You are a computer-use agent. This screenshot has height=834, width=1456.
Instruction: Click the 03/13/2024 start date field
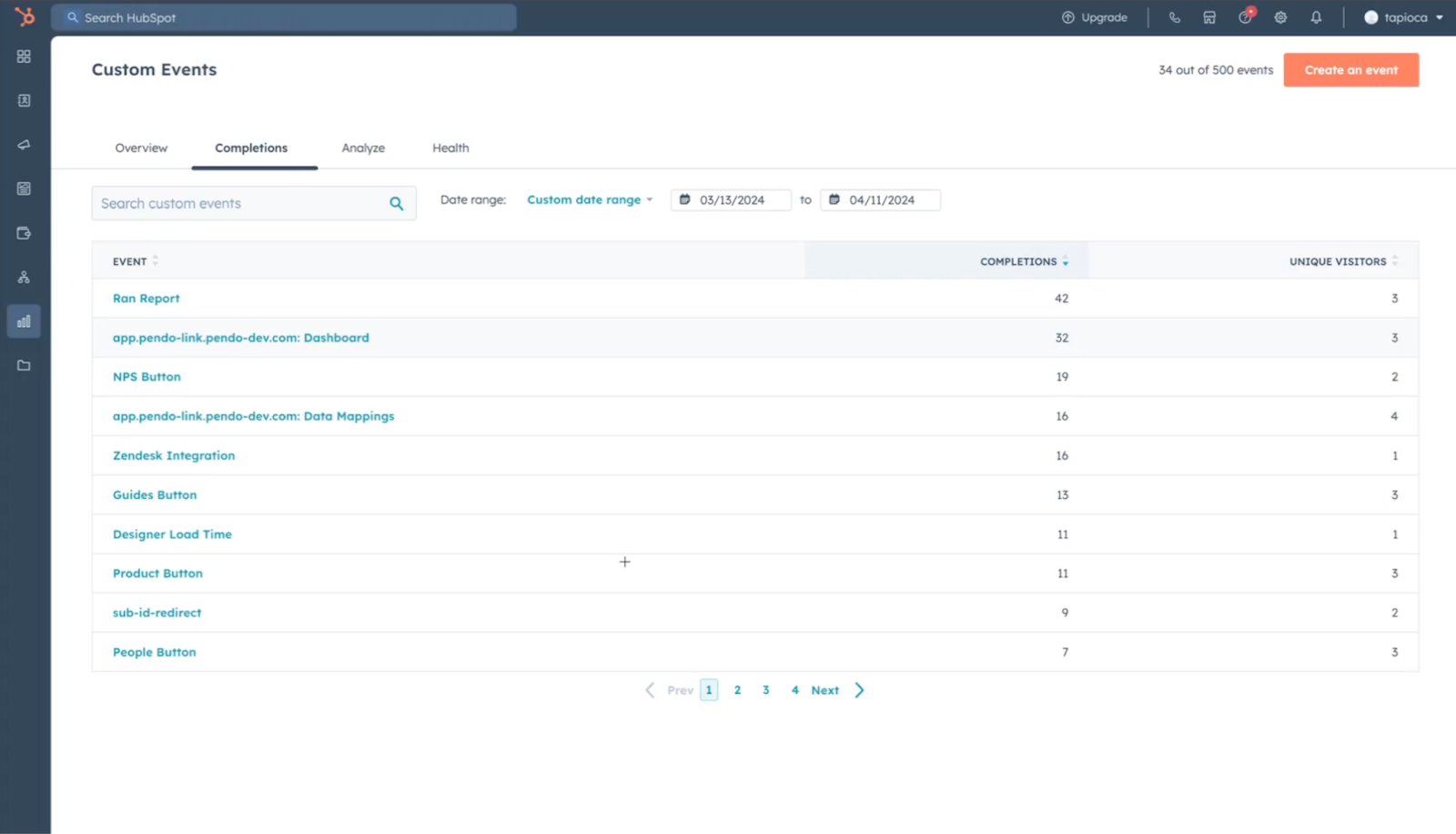731,200
